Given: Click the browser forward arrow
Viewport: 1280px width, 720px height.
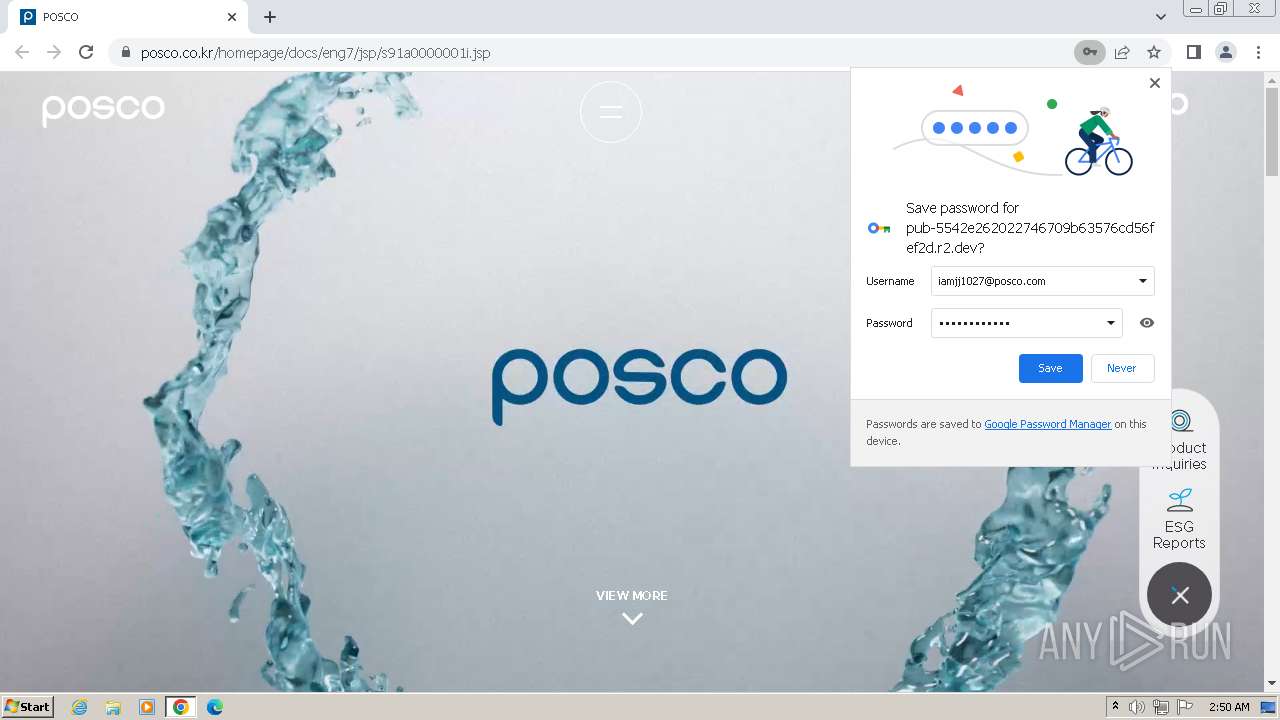Looking at the screenshot, I should [x=54, y=52].
